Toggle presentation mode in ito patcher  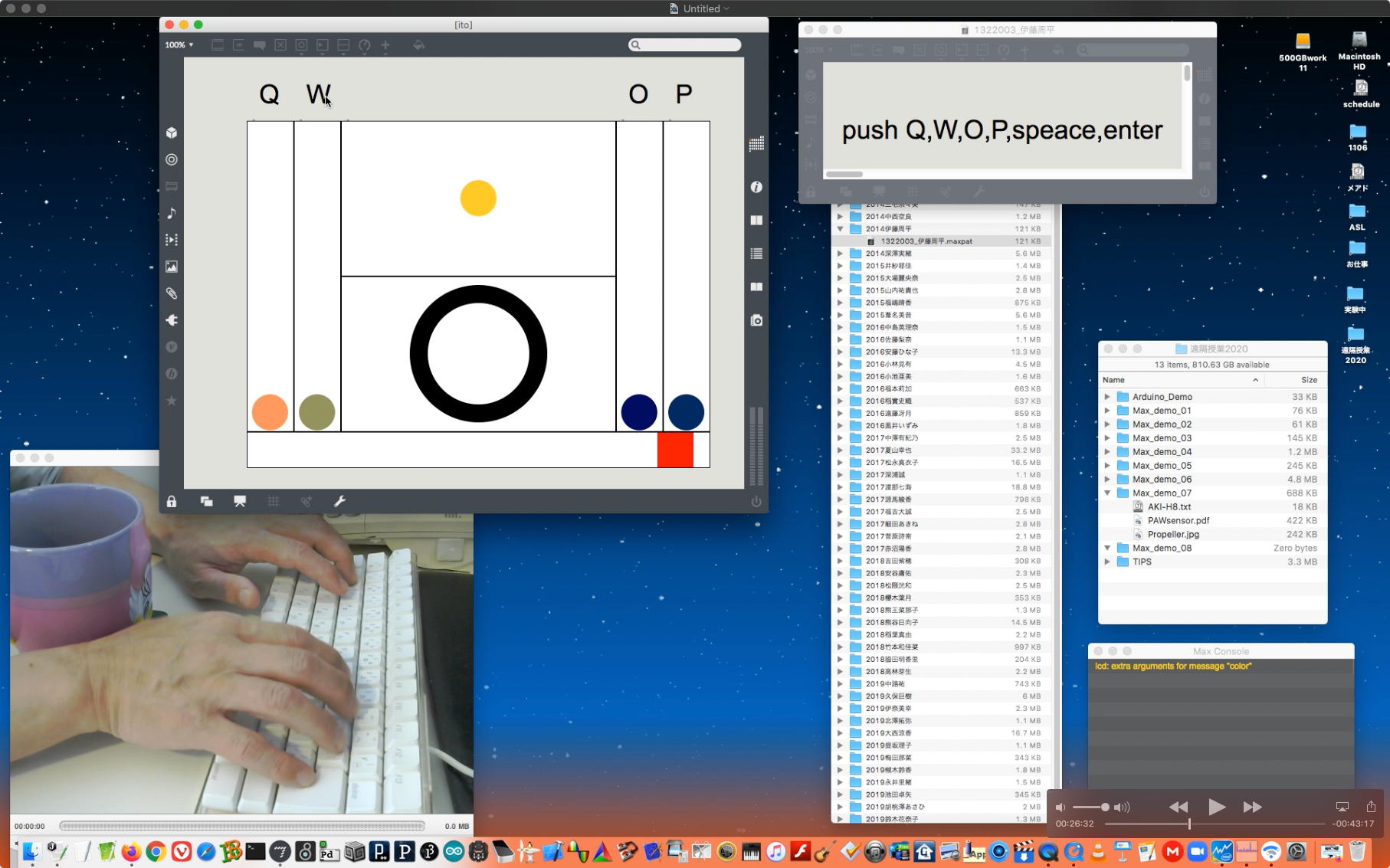(x=240, y=501)
